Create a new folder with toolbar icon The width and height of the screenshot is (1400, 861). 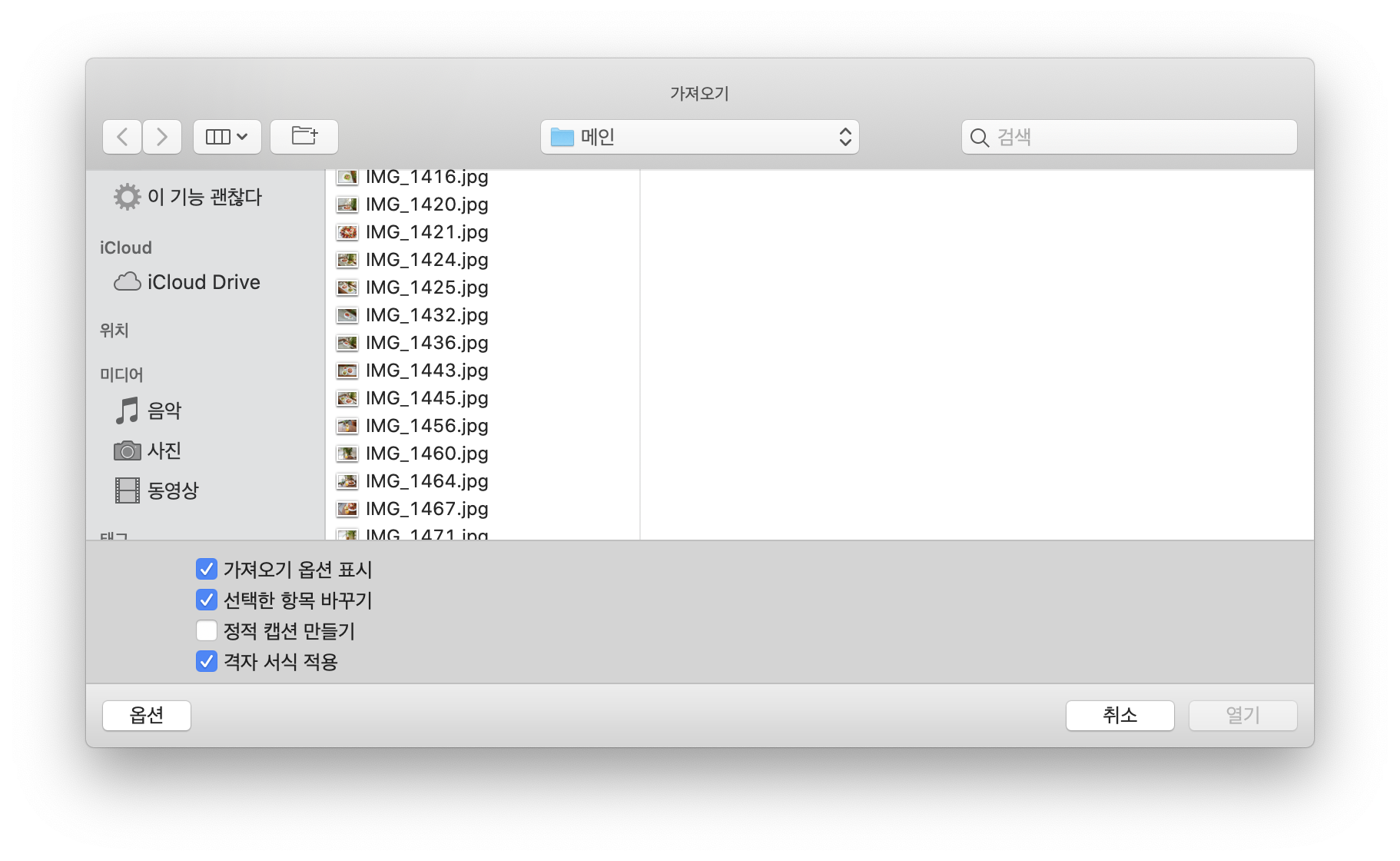[x=304, y=137]
